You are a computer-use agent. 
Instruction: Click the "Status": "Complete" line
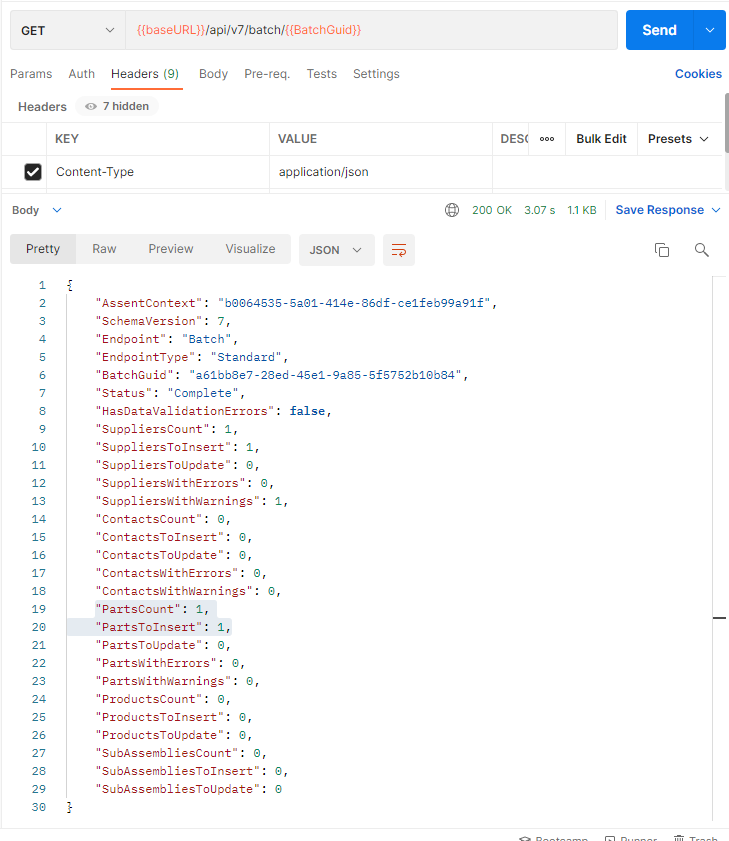pyautogui.click(x=170, y=393)
